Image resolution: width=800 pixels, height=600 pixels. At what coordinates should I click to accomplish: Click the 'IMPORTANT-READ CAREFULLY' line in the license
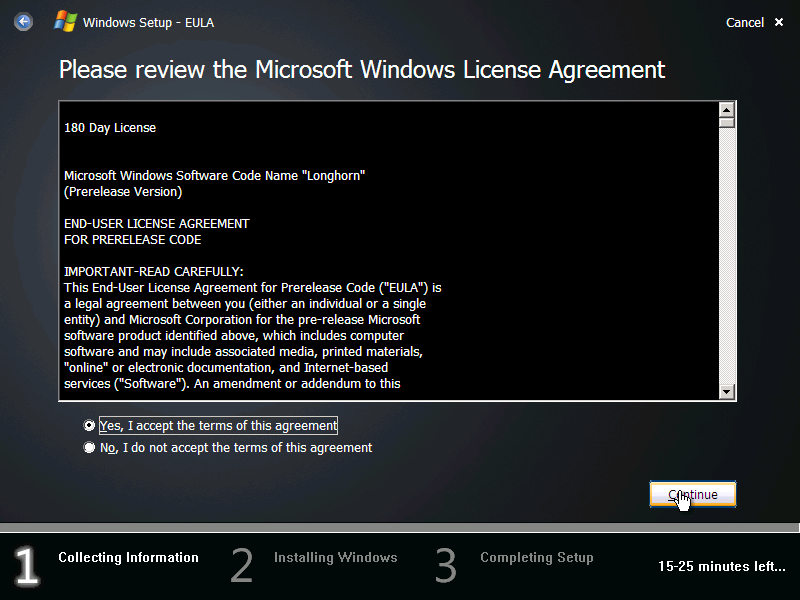point(154,272)
